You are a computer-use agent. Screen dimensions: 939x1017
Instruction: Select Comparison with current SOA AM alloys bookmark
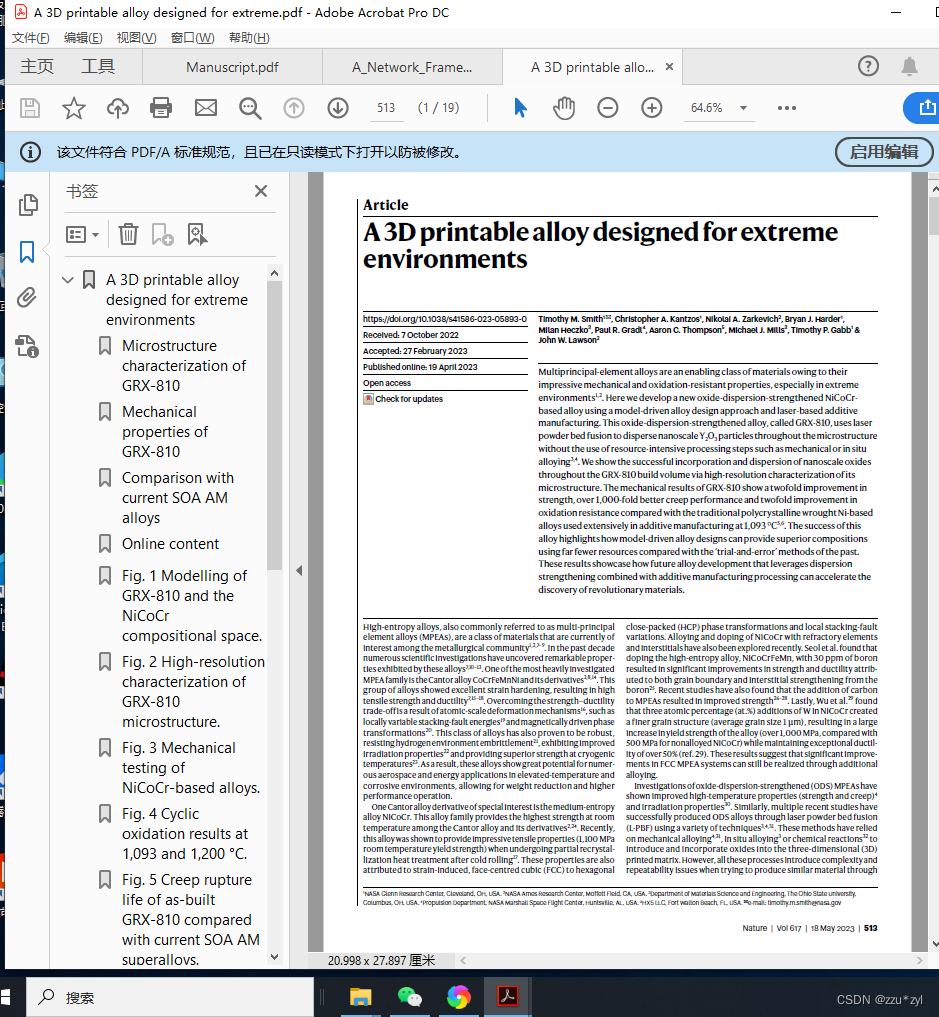178,497
